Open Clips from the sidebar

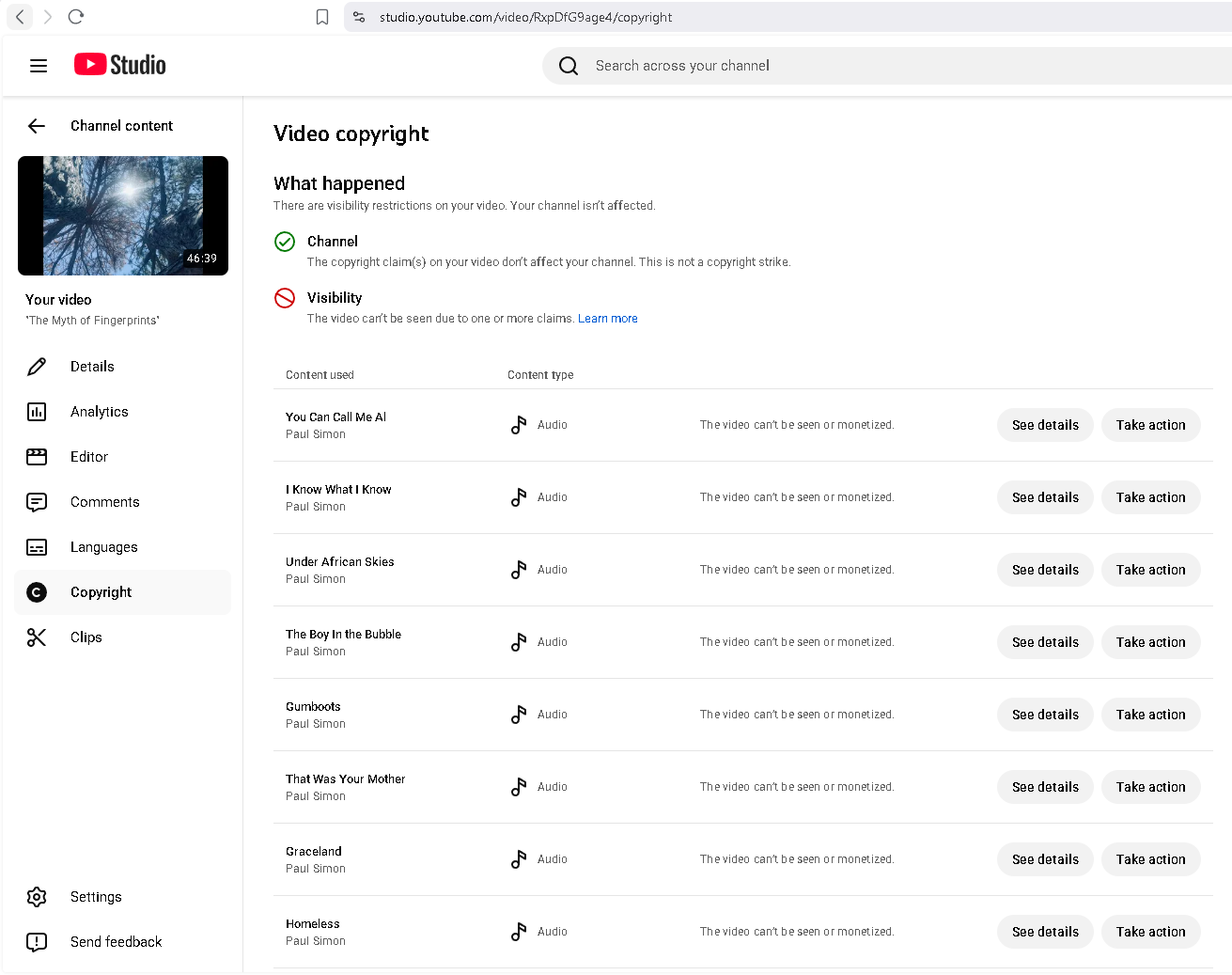[x=86, y=637]
